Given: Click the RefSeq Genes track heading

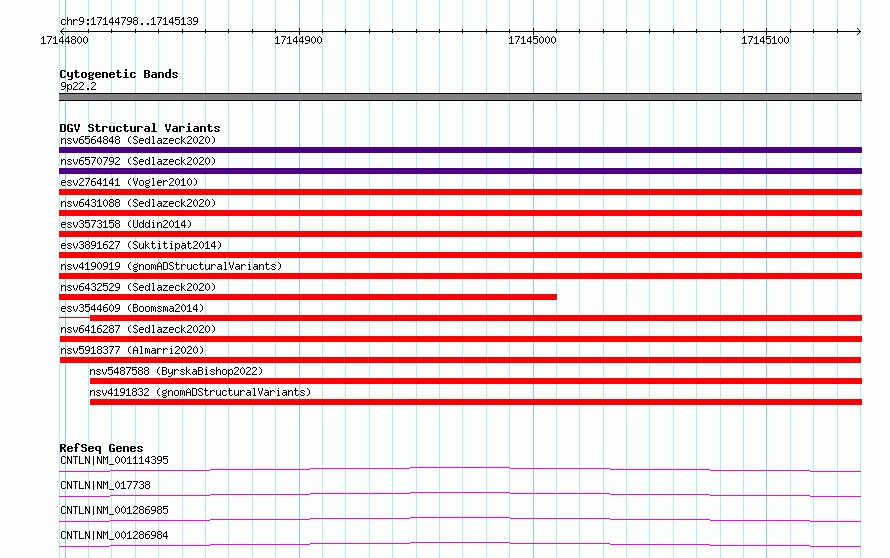Looking at the screenshot, I should [101, 448].
